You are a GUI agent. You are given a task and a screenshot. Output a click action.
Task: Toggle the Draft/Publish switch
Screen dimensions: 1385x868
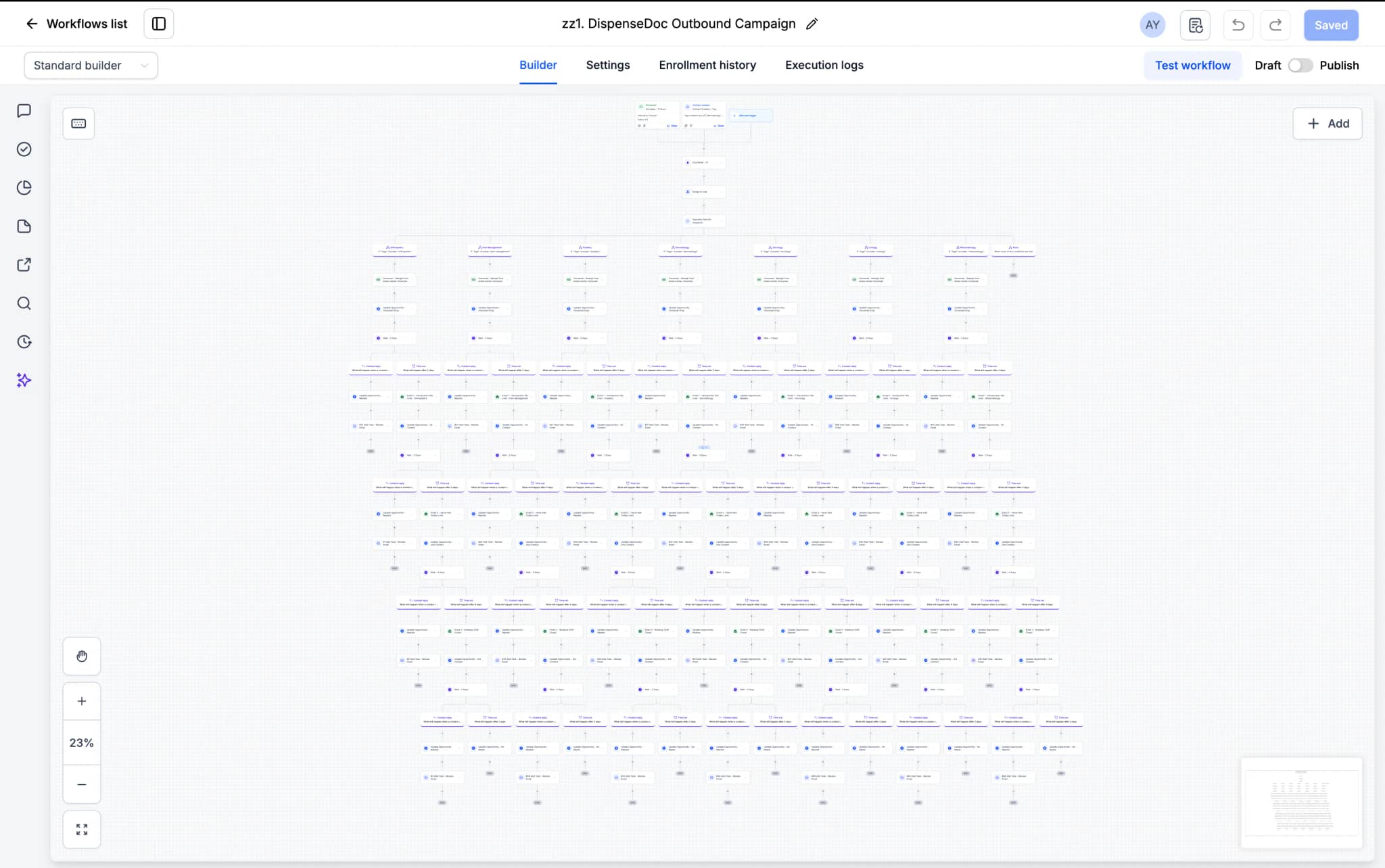1300,66
